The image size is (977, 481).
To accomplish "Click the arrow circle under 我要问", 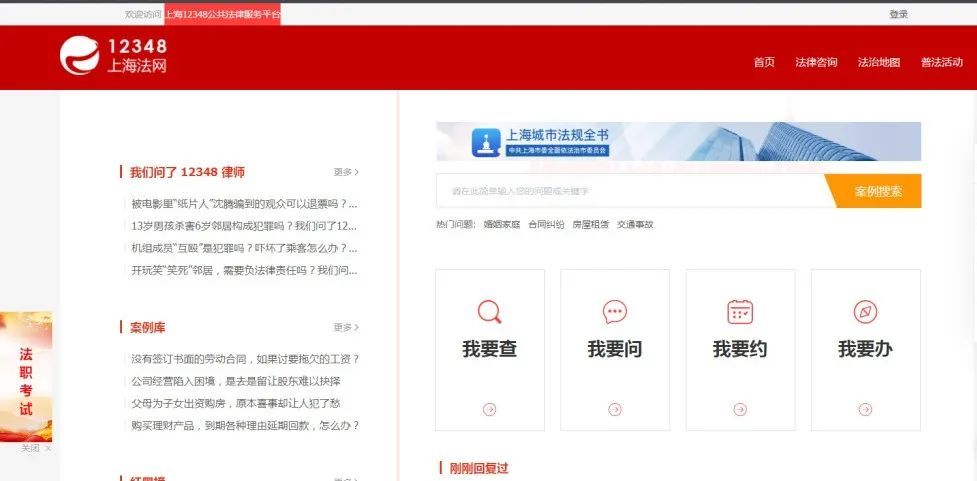I will pos(615,409).
